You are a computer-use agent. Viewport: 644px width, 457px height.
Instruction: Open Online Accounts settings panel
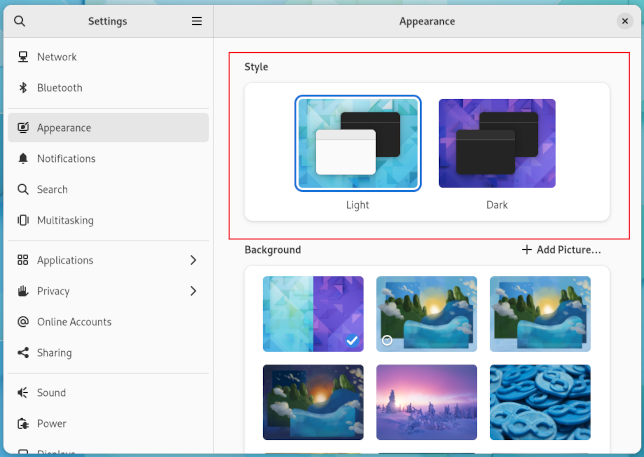click(x=108, y=322)
